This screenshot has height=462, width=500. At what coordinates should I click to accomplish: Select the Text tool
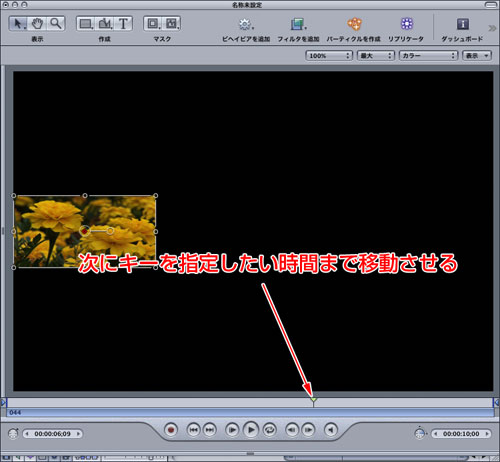pos(123,24)
